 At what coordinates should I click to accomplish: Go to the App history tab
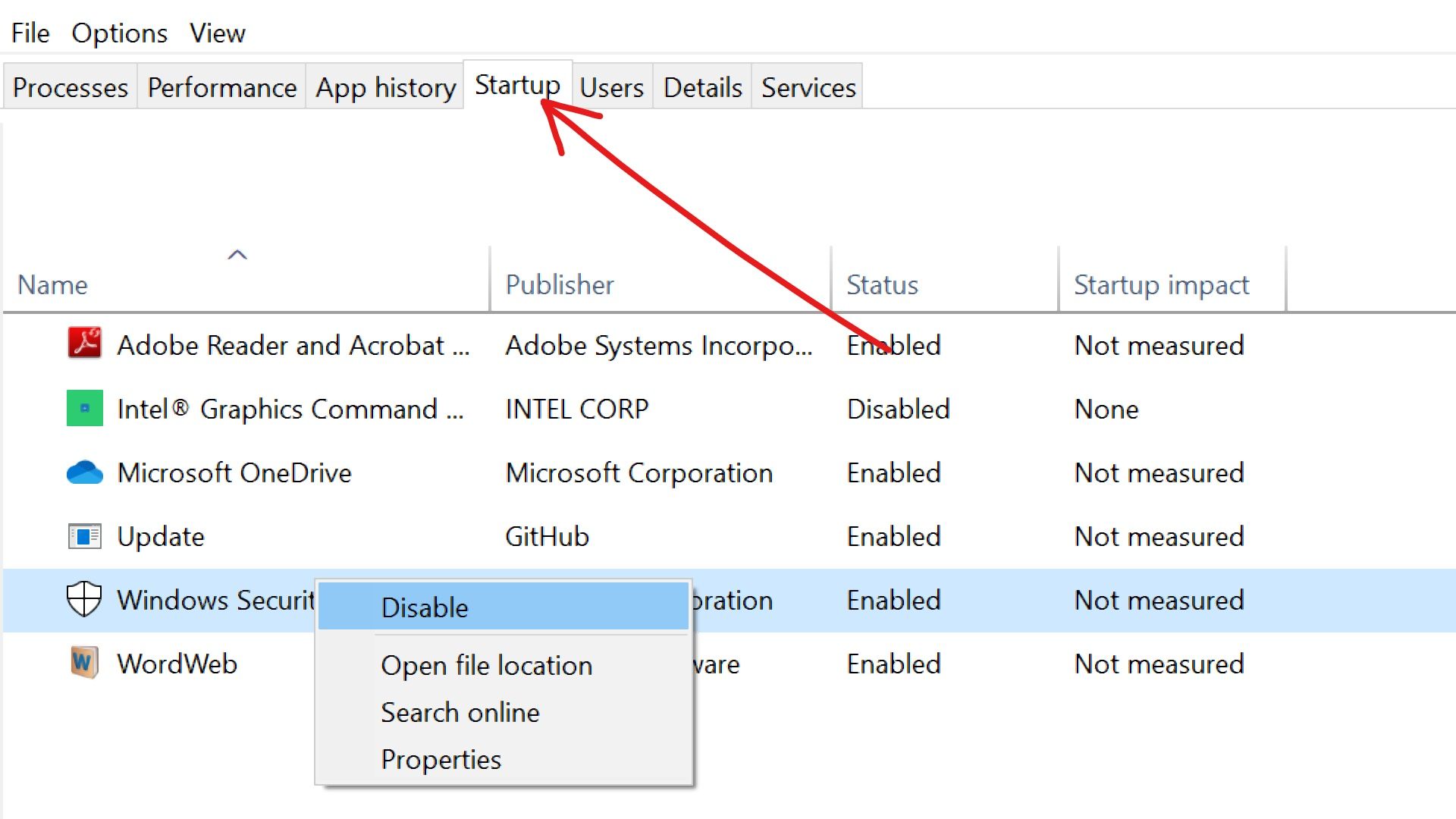pos(385,88)
